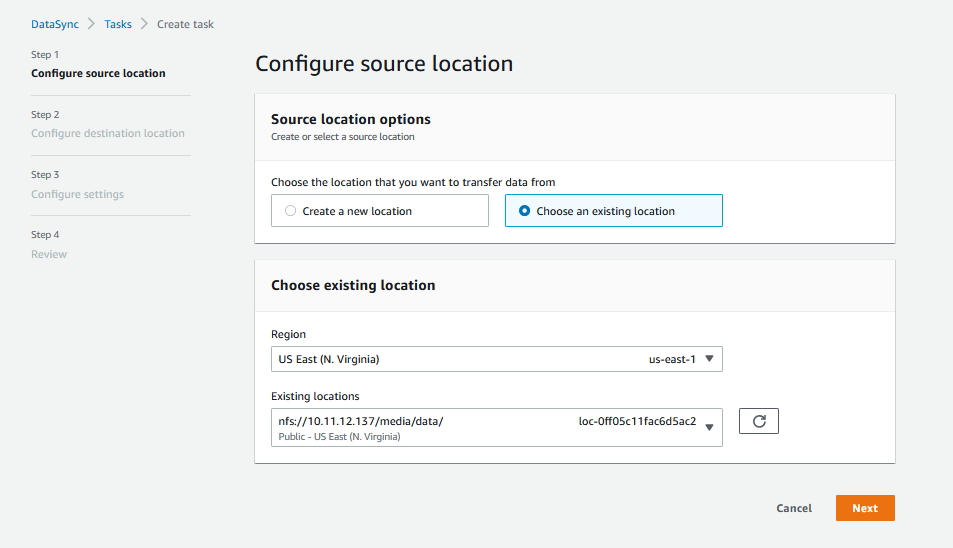953x548 pixels.
Task: Open the Region dropdown showing US East (N. Virginia)
Action: tap(497, 359)
